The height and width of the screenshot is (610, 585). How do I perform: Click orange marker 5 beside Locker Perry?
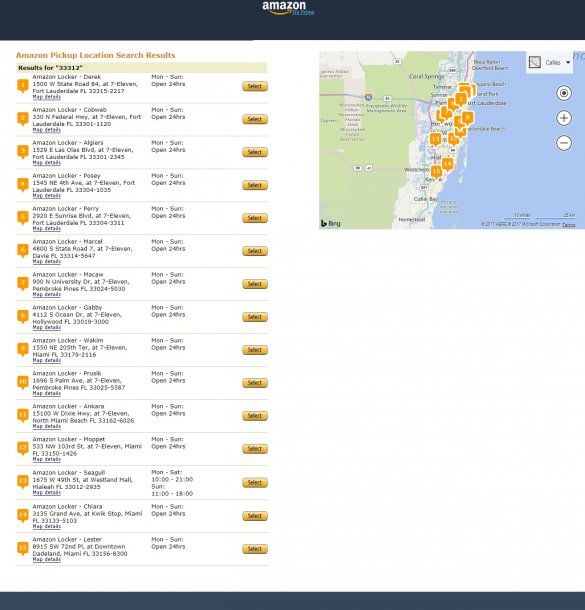(x=23, y=218)
